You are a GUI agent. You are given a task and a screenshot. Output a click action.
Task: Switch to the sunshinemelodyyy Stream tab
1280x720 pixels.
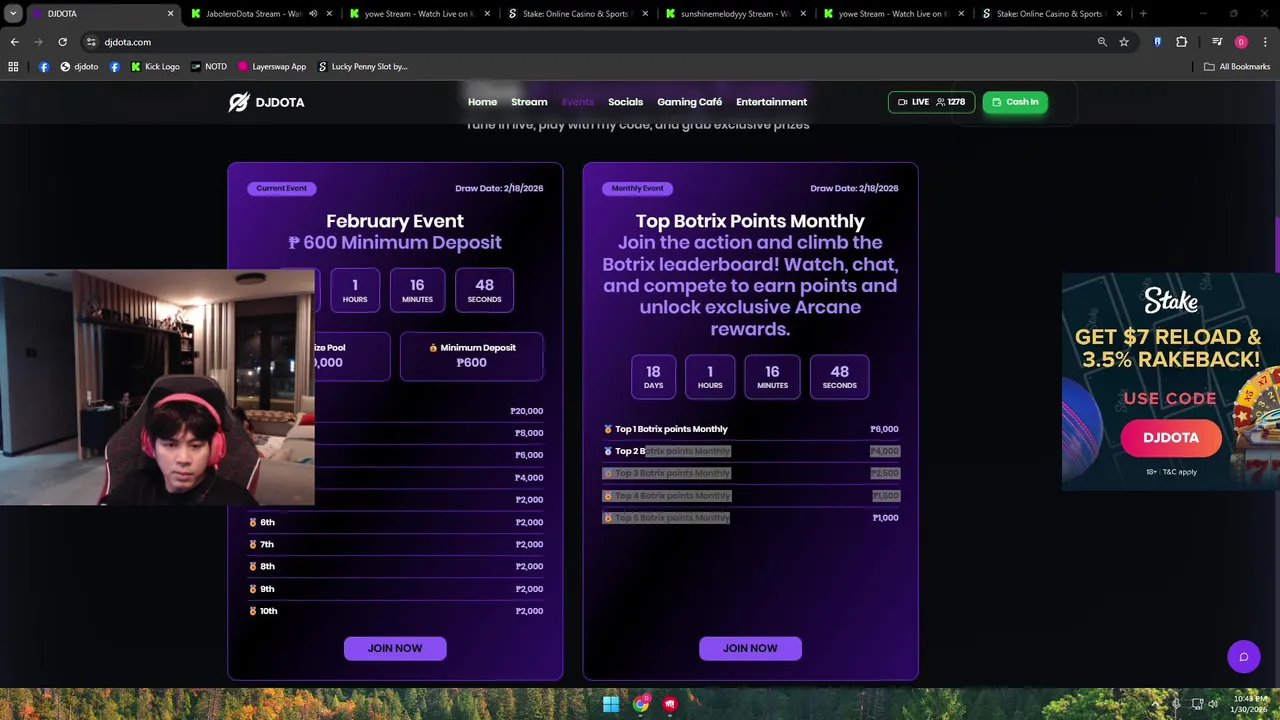[735, 14]
